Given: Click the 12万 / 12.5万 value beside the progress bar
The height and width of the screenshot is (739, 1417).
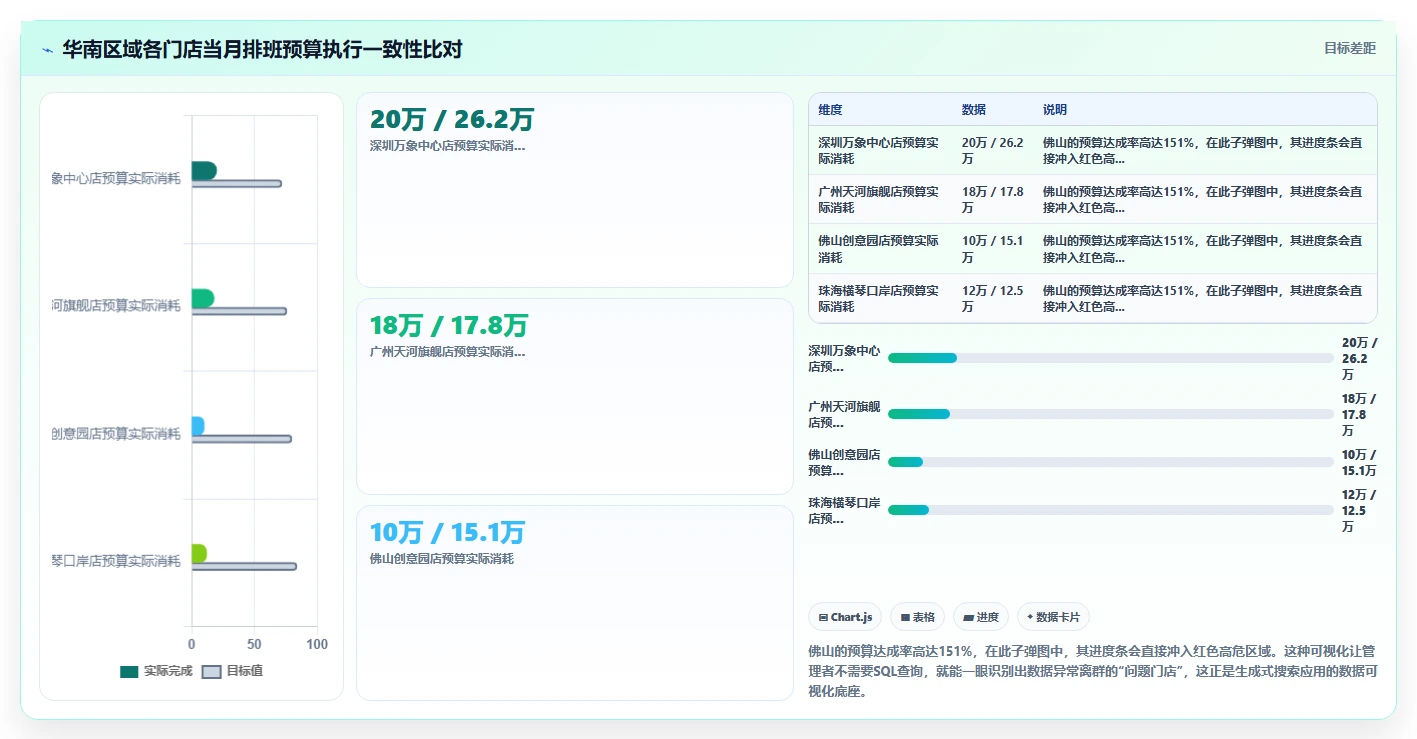Looking at the screenshot, I should click(x=1359, y=510).
